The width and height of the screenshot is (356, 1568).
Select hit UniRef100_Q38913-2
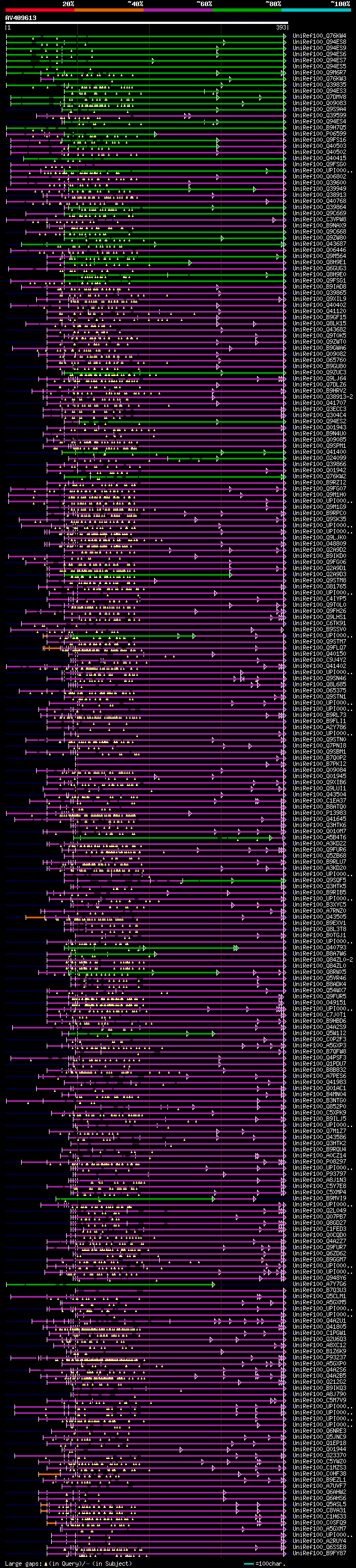tap(323, 397)
